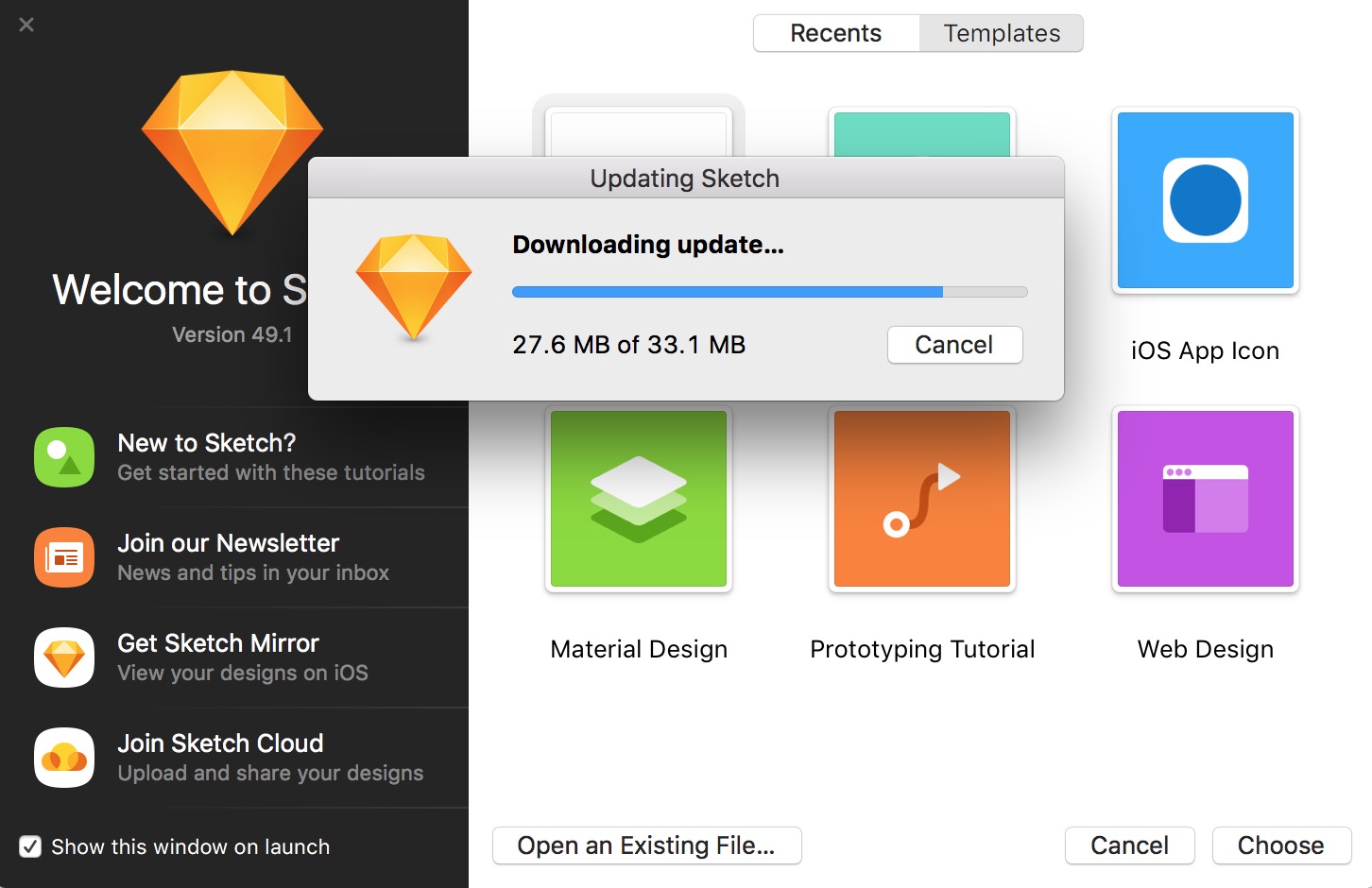
Task: Click the Prototyping Tutorial label
Action: click(x=922, y=649)
